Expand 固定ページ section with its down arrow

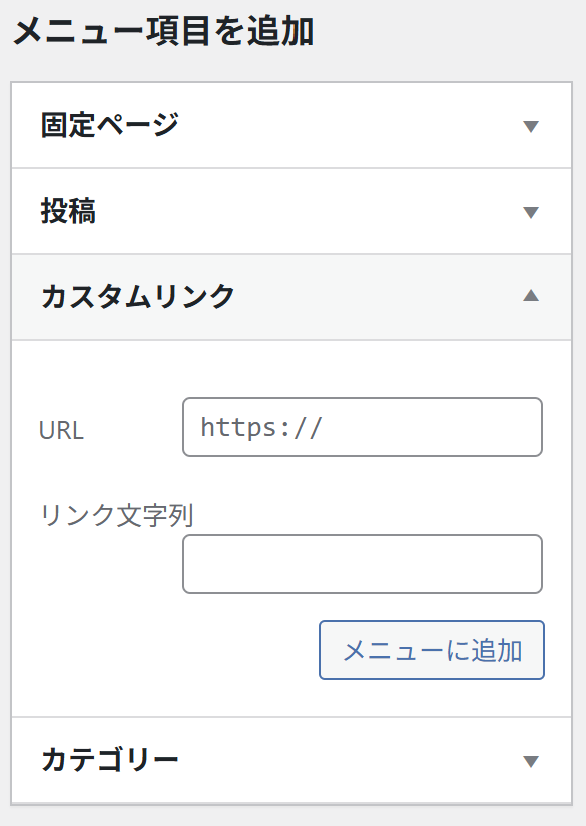531,126
